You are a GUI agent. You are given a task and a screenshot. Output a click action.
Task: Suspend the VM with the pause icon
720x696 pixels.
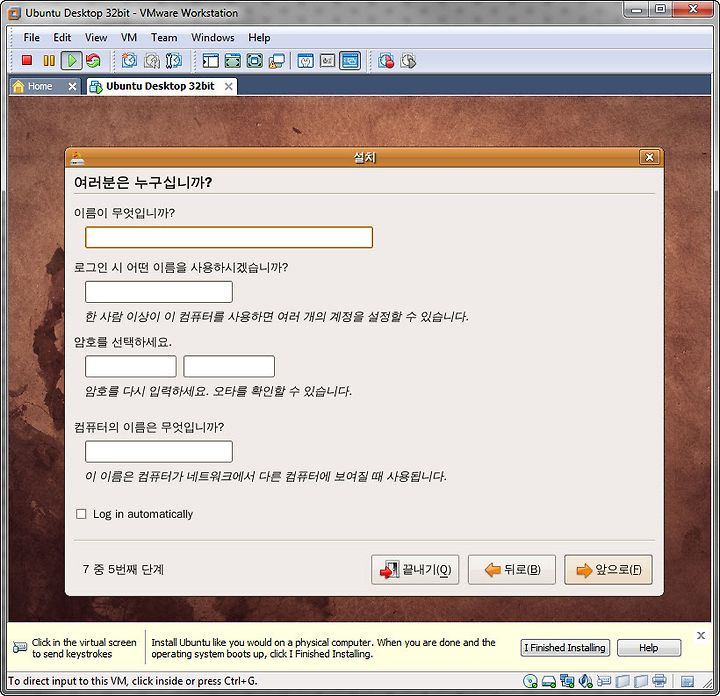tap(49, 61)
